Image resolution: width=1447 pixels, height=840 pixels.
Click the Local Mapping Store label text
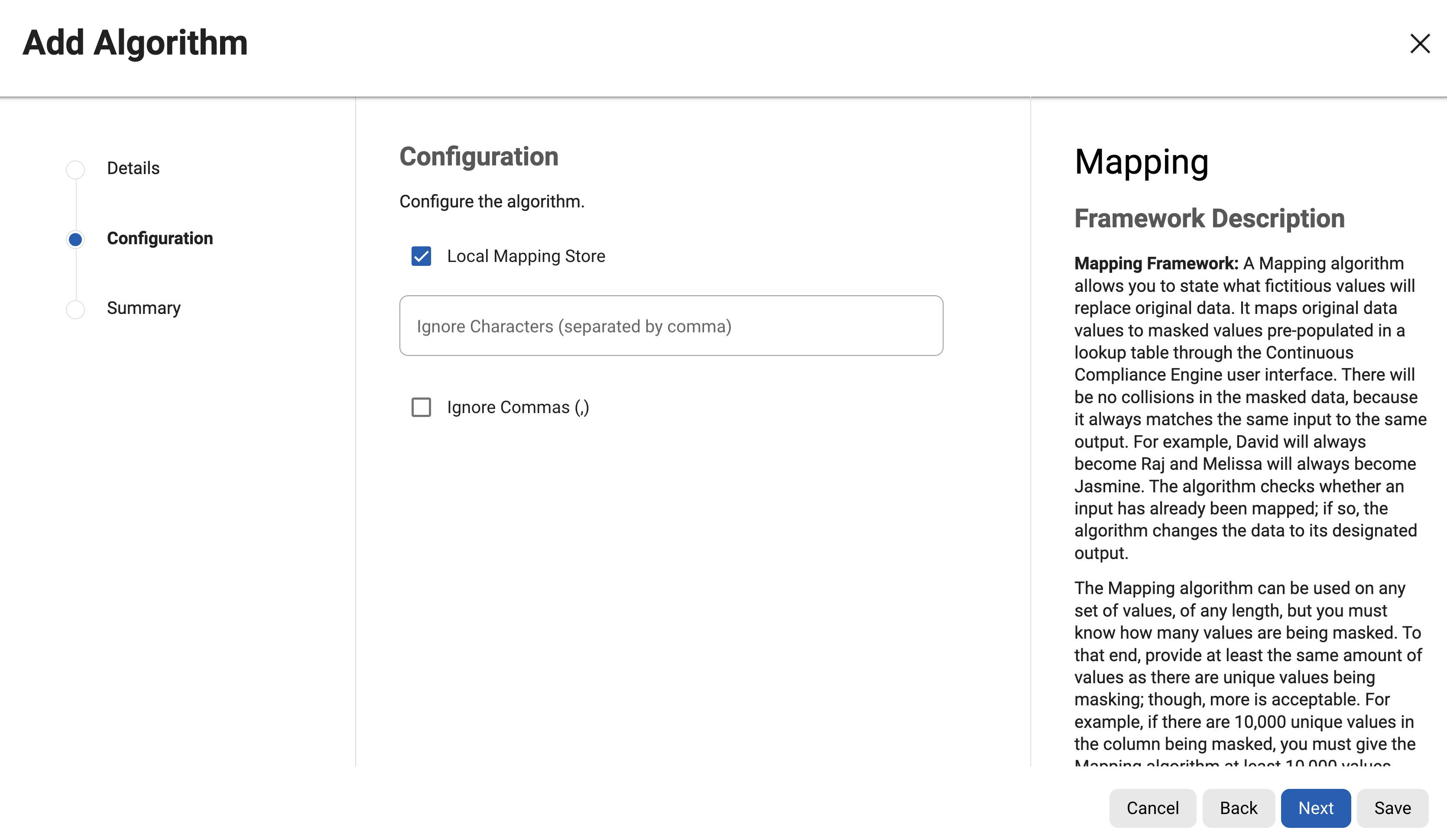(526, 256)
